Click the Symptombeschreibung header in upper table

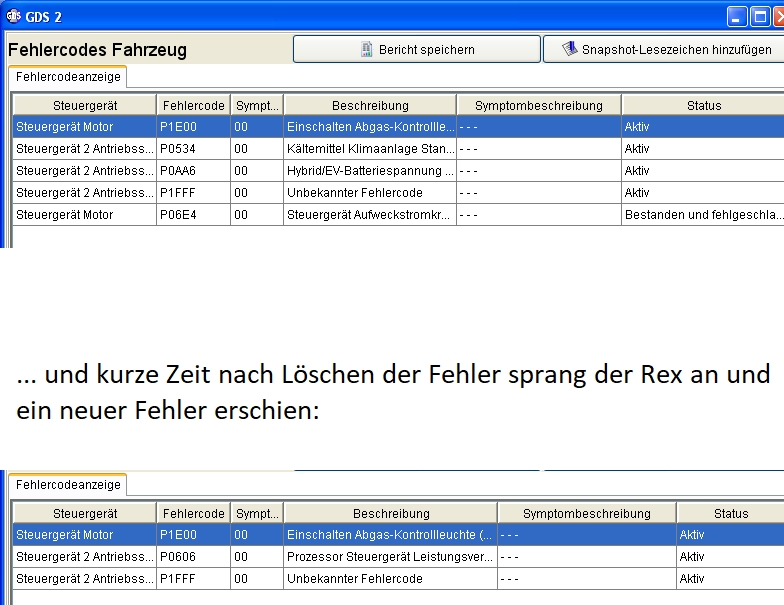(538, 105)
